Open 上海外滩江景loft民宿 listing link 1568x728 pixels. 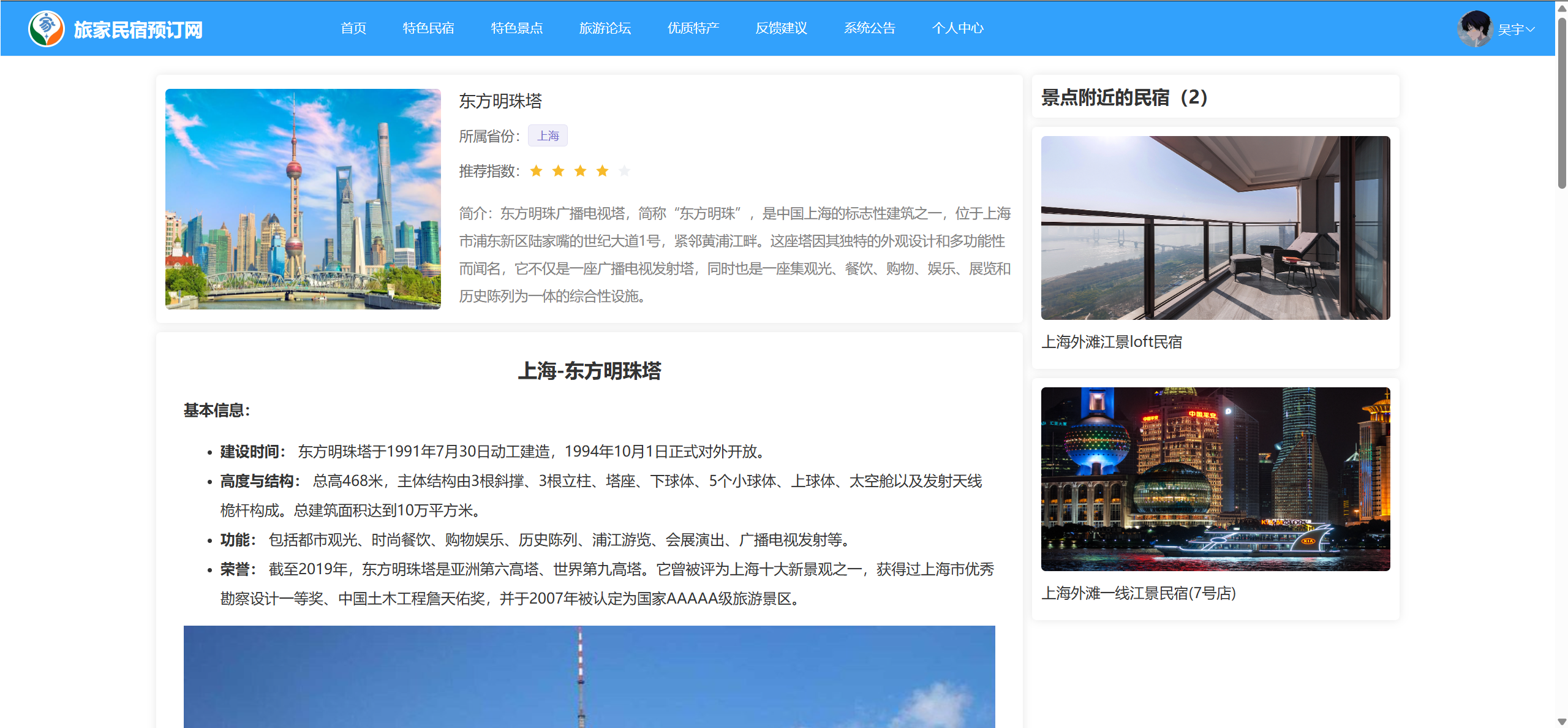point(1111,342)
